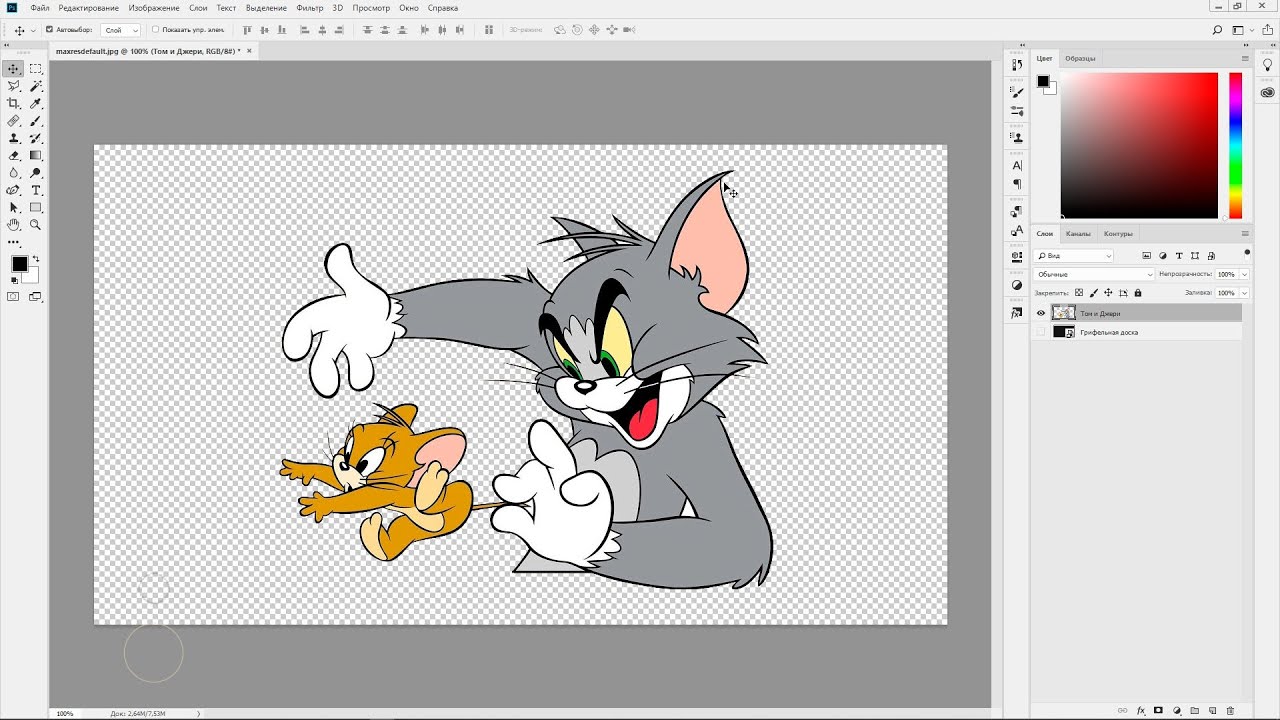Toggle the layer filtering on/off switch

1247,252
